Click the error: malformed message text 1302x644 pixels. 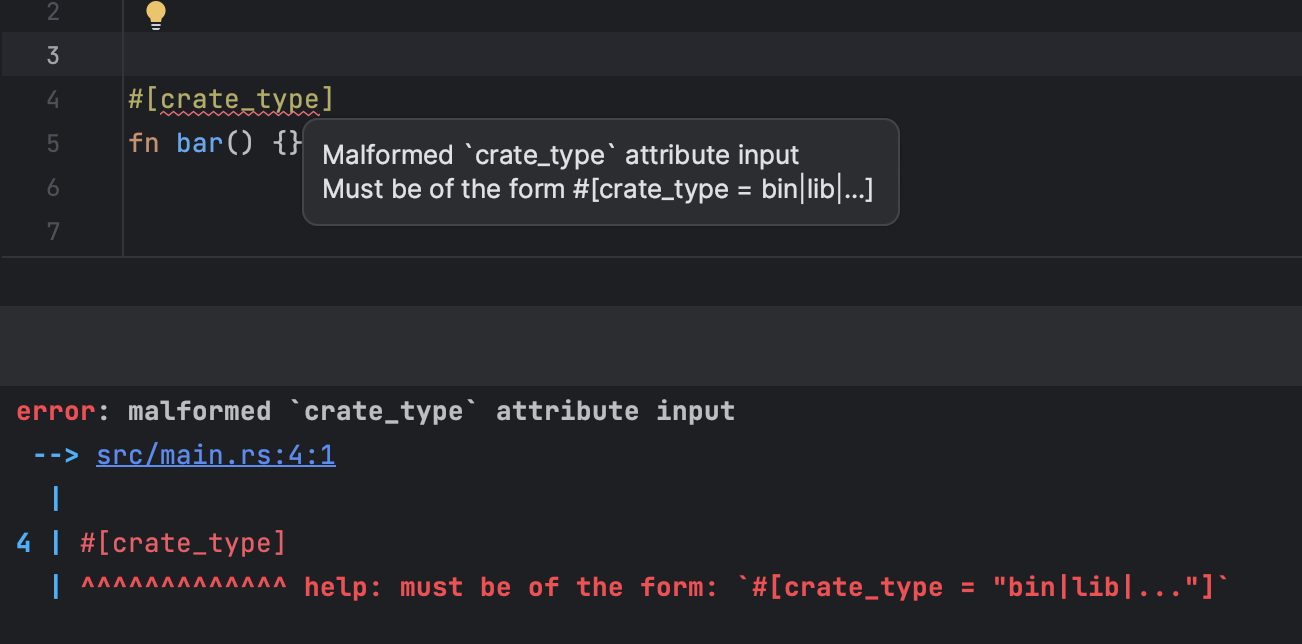(375, 410)
